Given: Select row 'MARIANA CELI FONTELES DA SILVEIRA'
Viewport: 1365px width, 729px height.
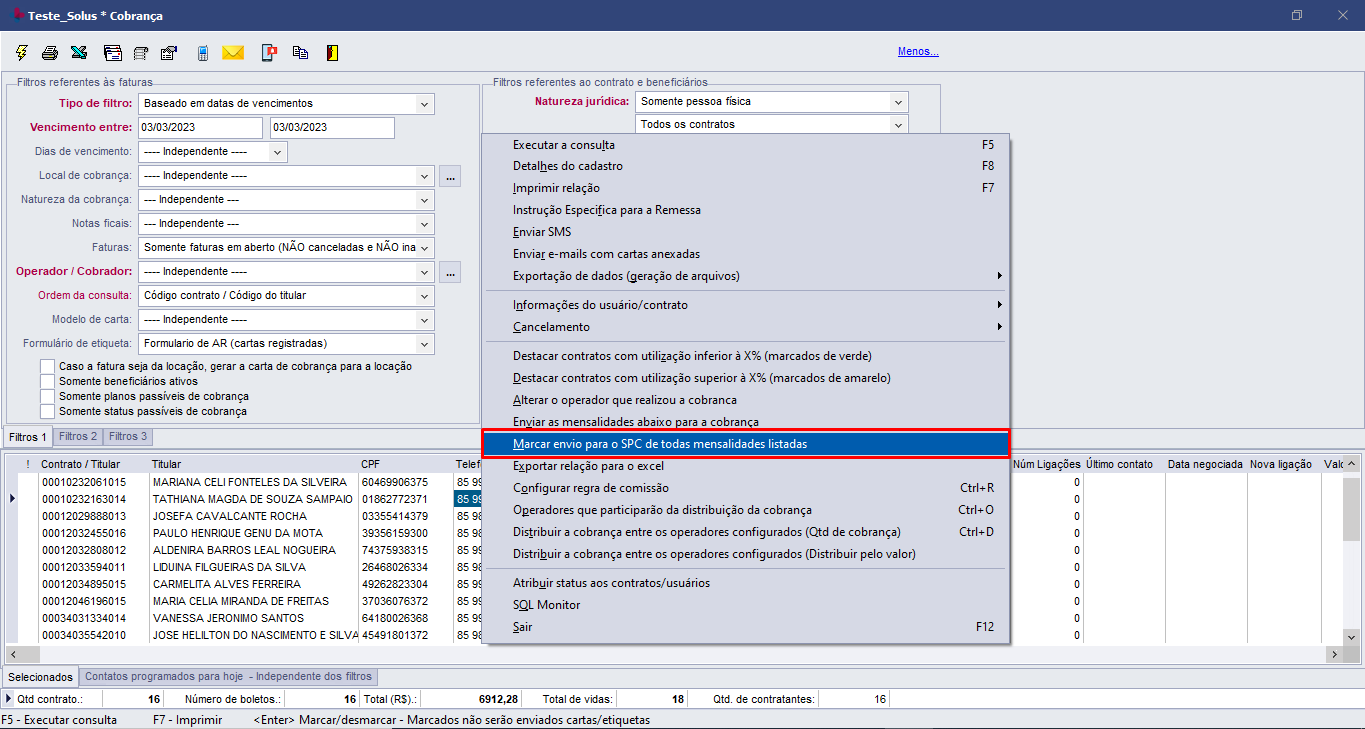Looking at the screenshot, I should (x=250, y=482).
